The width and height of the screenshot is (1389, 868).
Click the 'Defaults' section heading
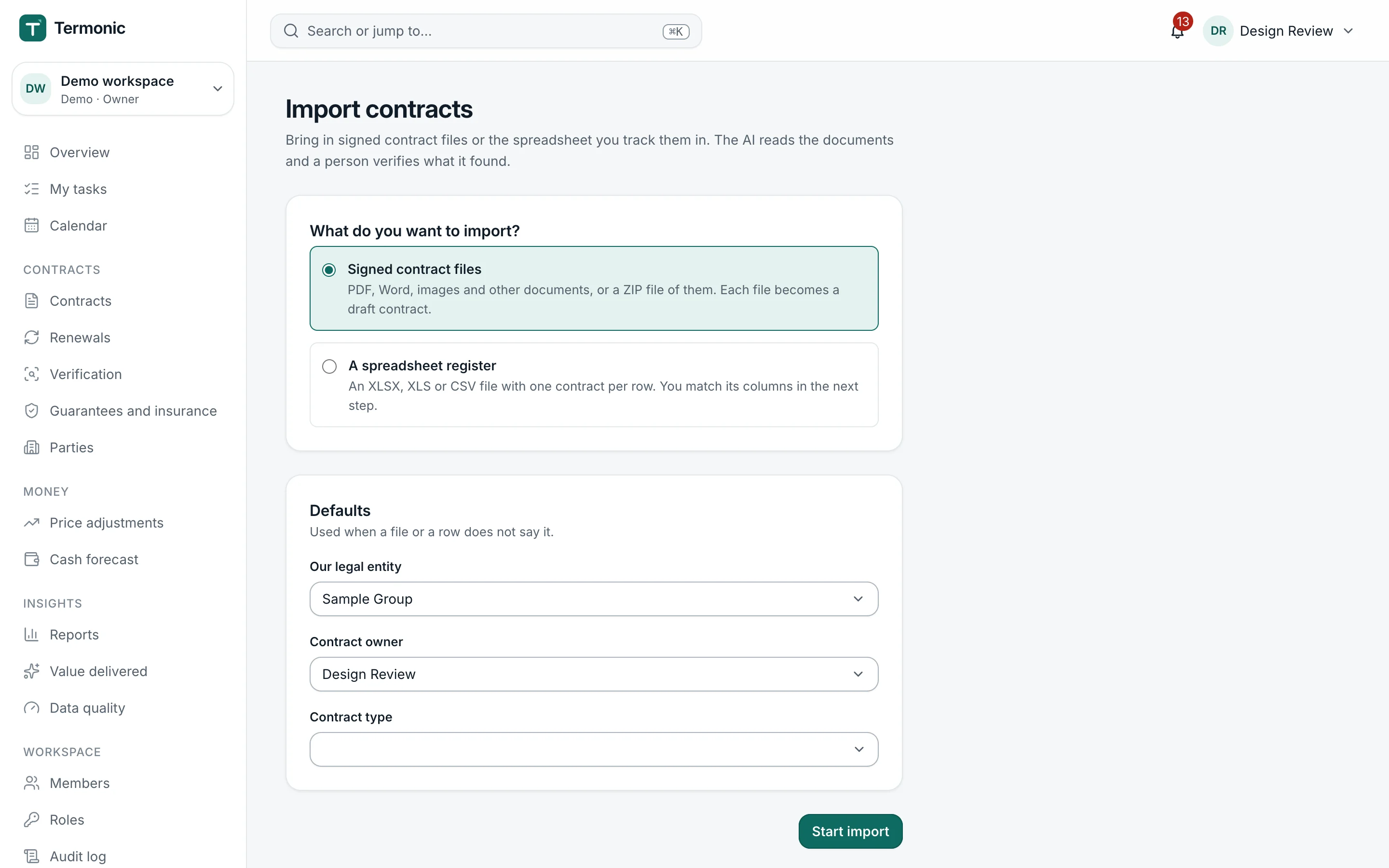tap(340, 510)
